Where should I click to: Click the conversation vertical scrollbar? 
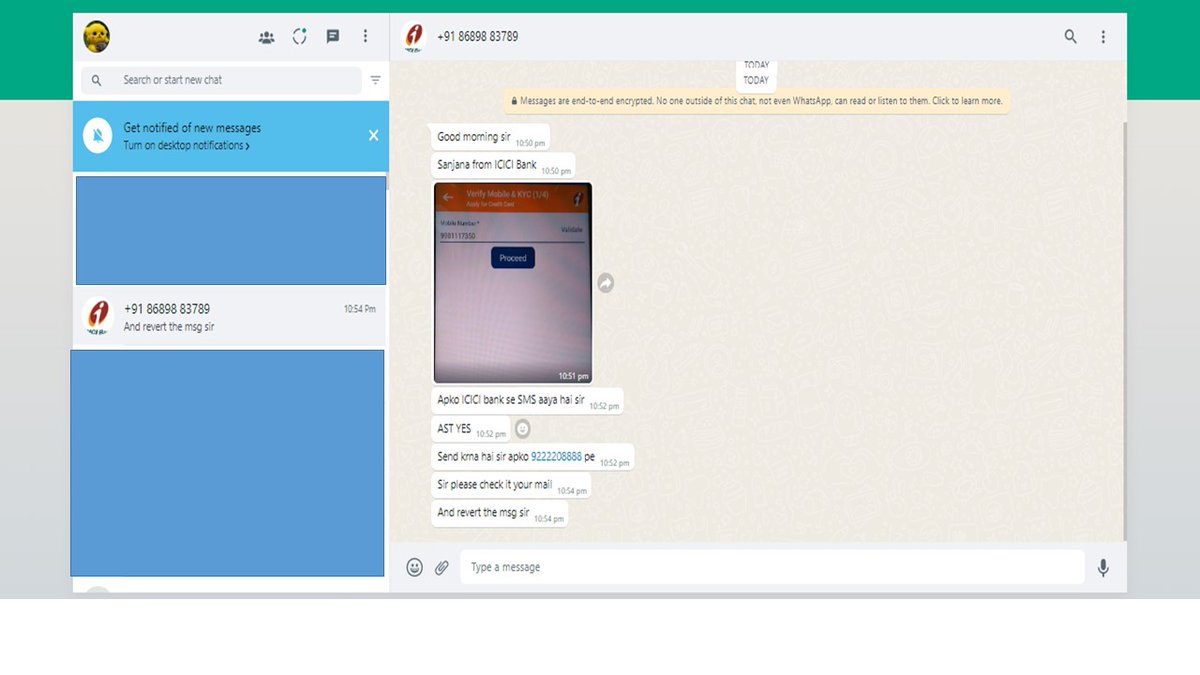(1124, 330)
